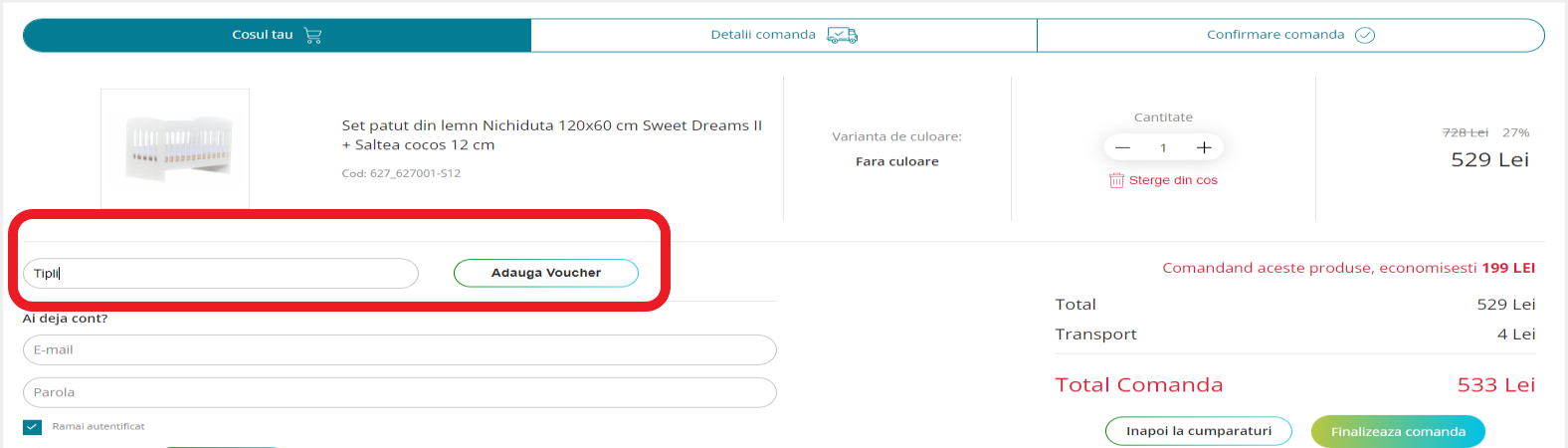Toggle the Ramai autentificat checkbox
1568x448 pixels.
click(x=33, y=426)
